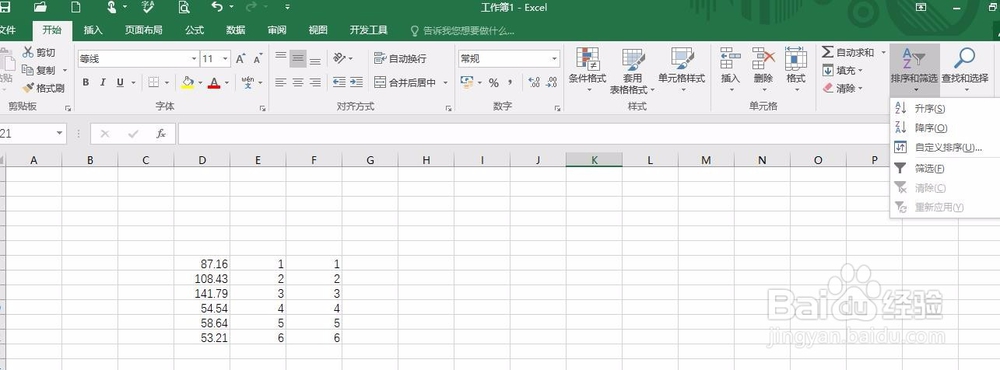Click the Copy (复制) icon
Viewport: 1000px width, 370px height.
tap(27, 70)
